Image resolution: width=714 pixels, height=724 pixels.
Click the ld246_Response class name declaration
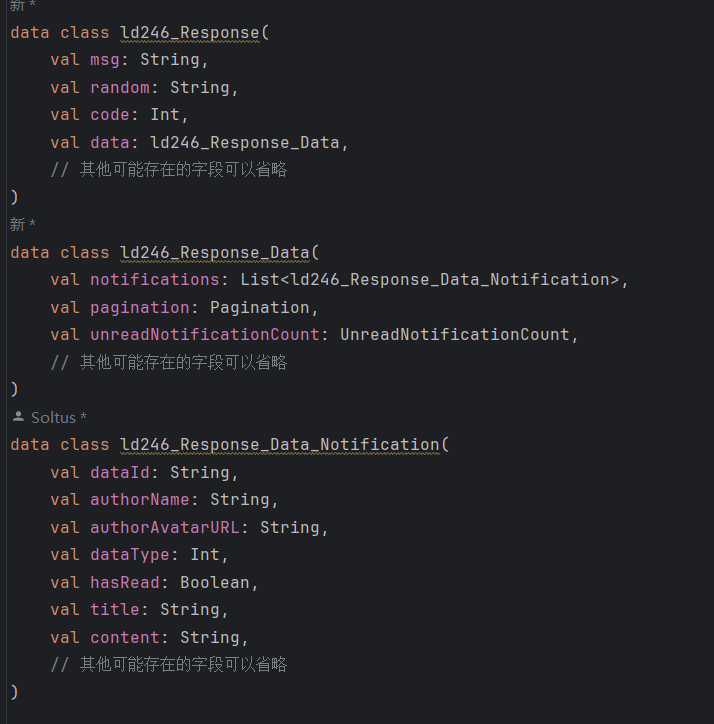(190, 32)
